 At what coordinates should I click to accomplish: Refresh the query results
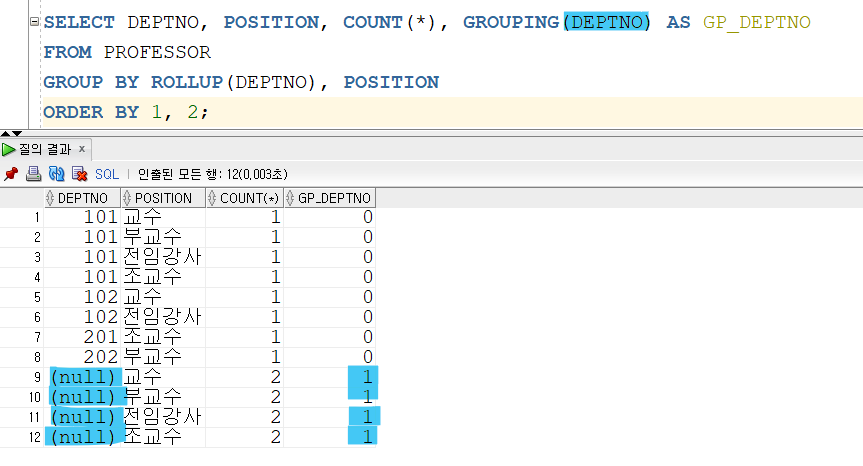pyautogui.click(x=56, y=174)
